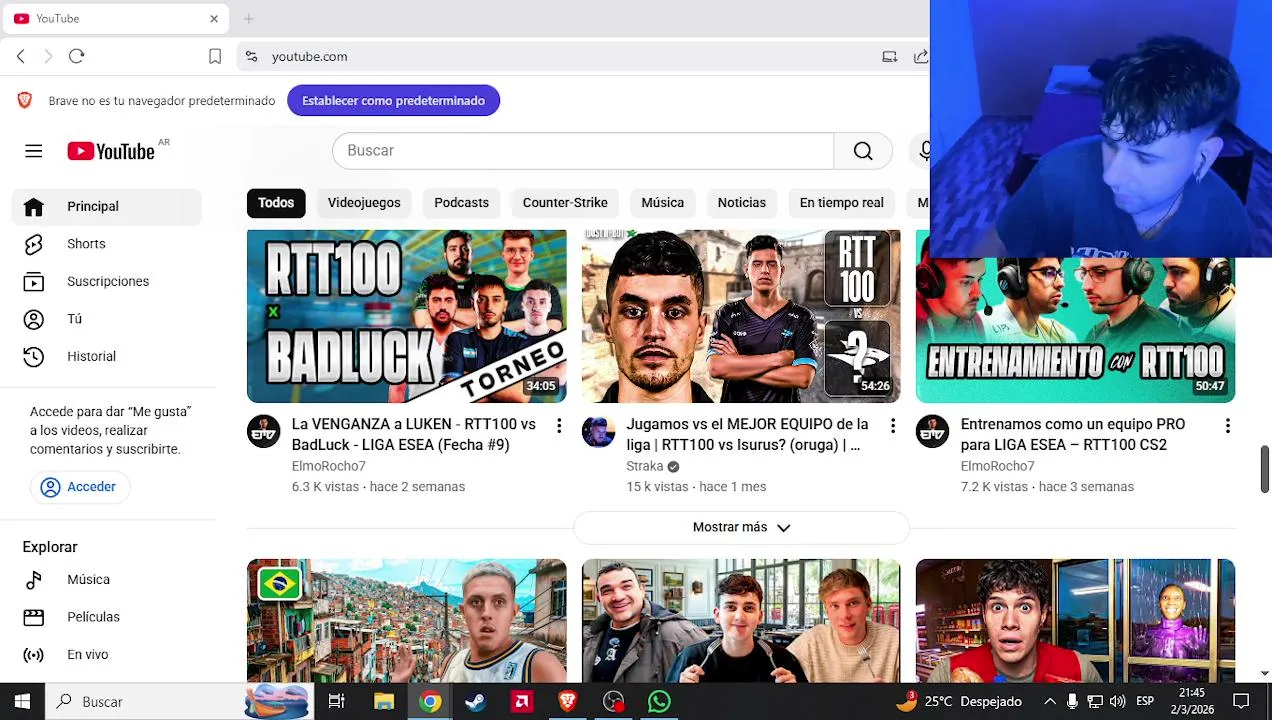Open RTT100 BADLUCK thumbnail
Screen dimensions: 1272x720
coord(406,317)
